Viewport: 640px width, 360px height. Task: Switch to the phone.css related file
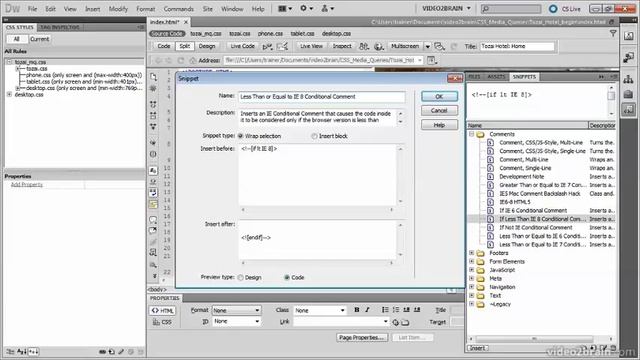pos(270,33)
